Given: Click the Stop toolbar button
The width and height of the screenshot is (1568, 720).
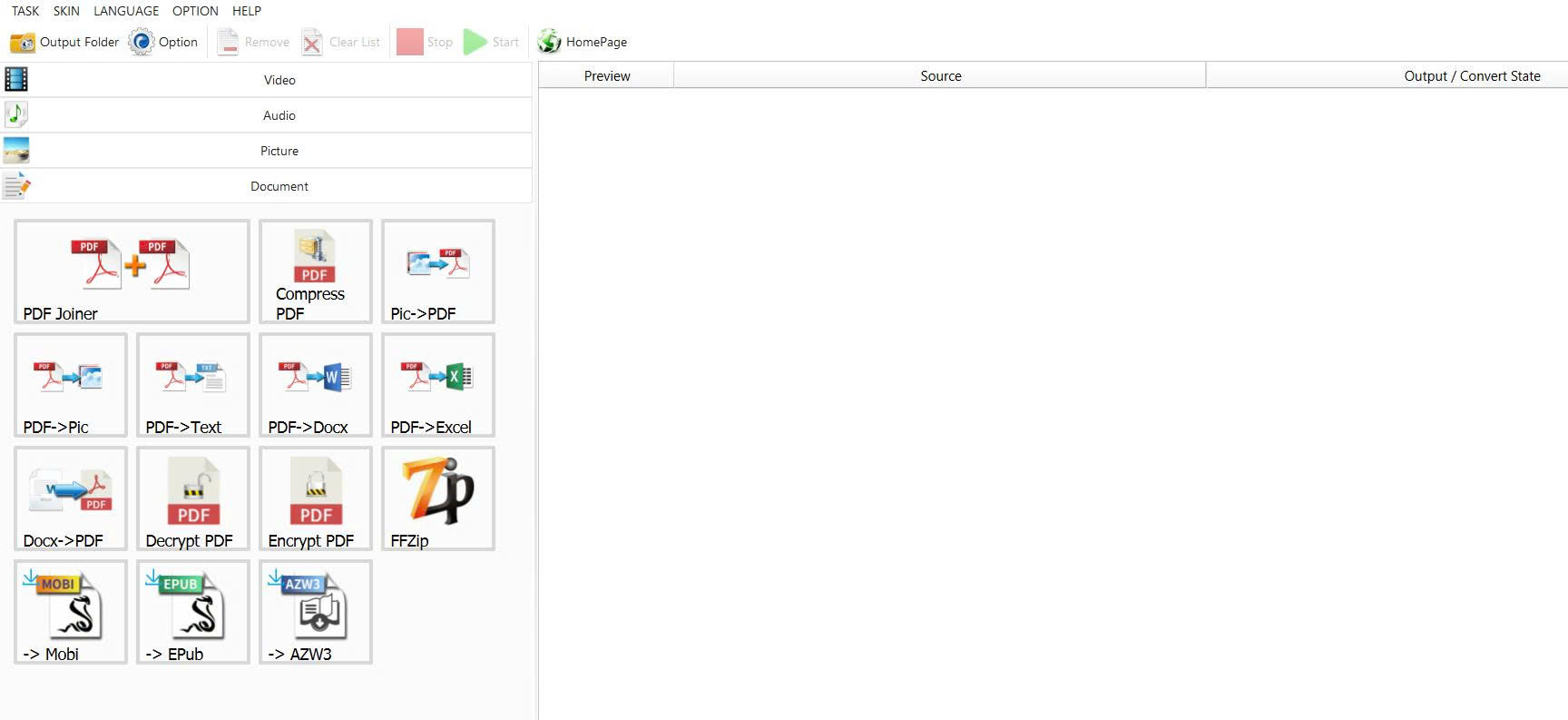Looking at the screenshot, I should point(425,42).
